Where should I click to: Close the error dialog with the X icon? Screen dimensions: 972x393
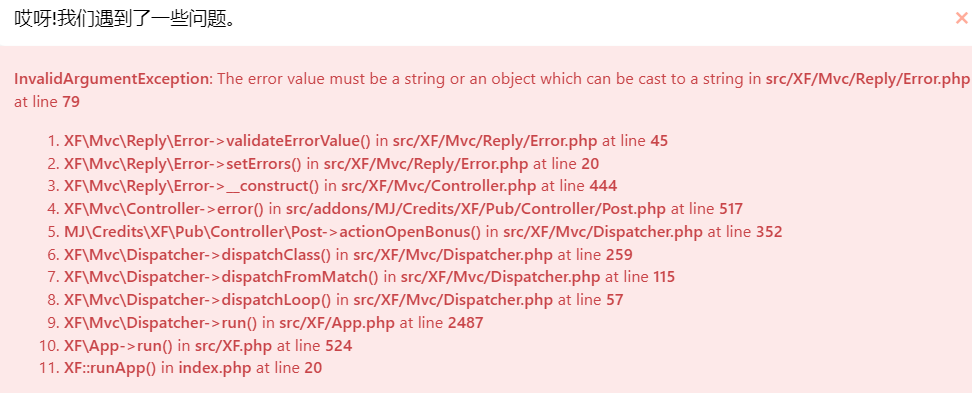click(x=961, y=19)
